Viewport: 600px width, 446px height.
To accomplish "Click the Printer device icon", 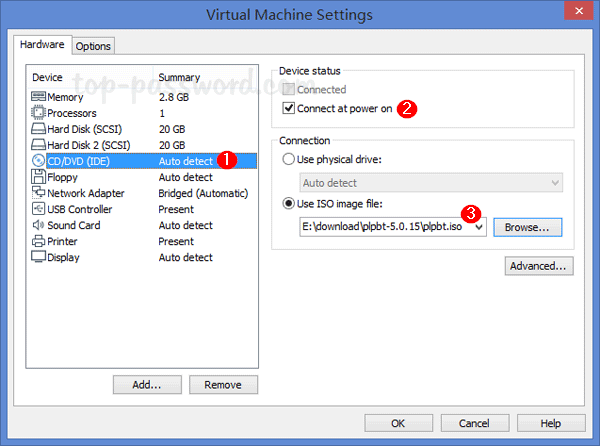I will point(38,241).
